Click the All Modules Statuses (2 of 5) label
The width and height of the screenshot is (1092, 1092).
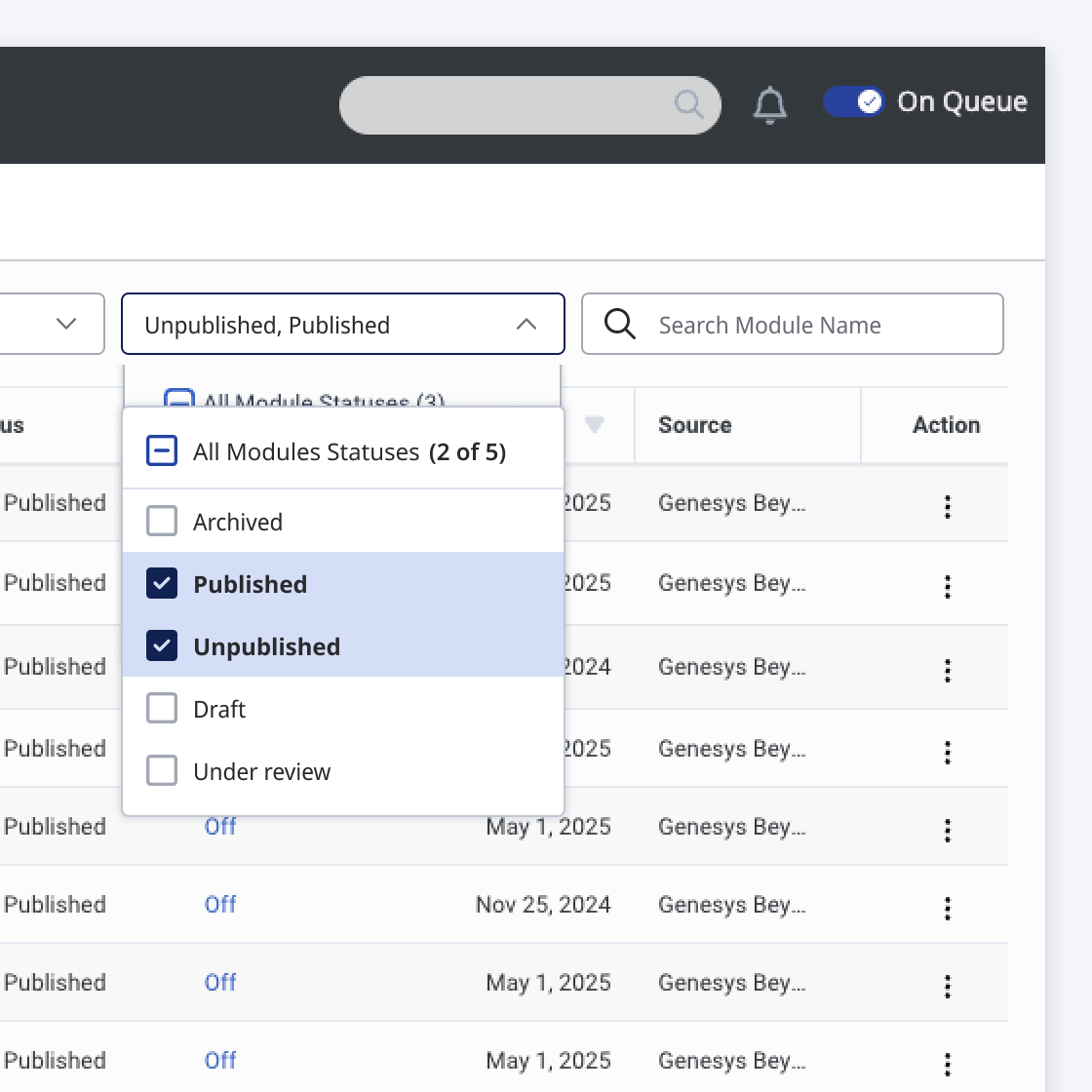(350, 451)
